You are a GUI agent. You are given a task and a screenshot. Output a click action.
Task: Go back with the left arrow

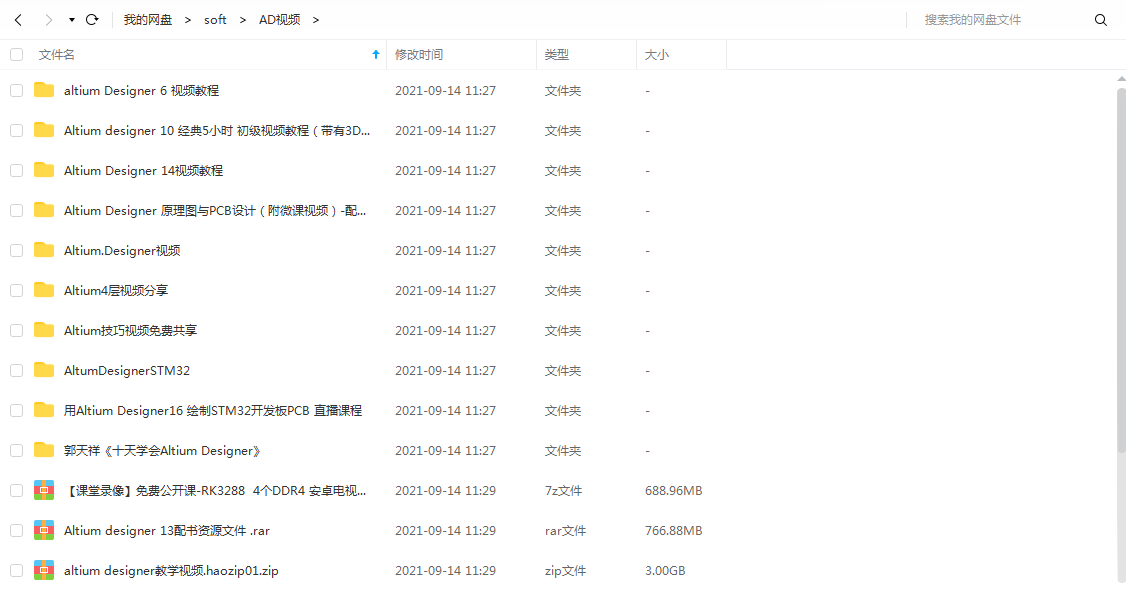(19, 20)
